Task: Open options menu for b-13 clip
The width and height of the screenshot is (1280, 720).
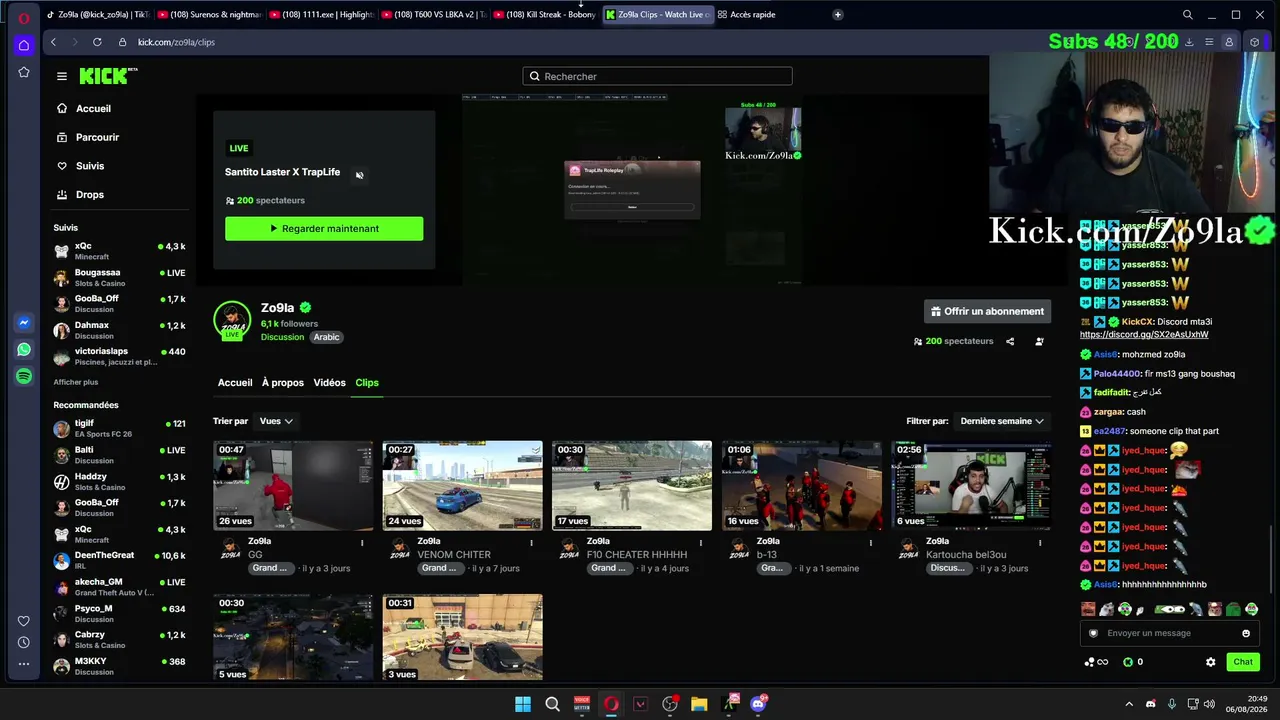Action: point(871,543)
